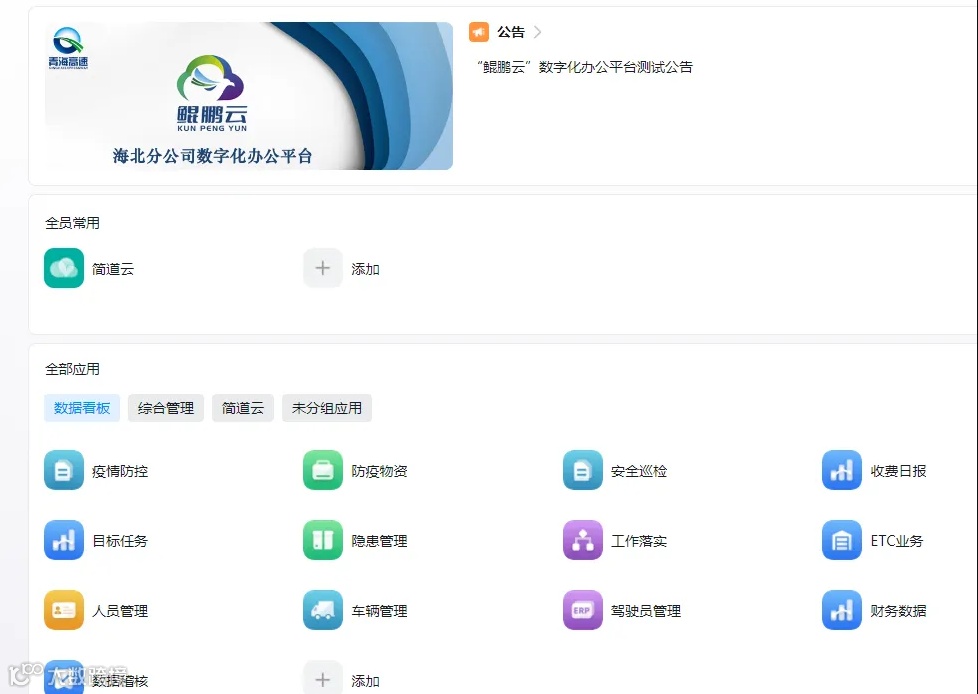Viewport: 978px width, 694px height.
Task: Open the 防疫物资 app icon
Action: click(x=323, y=470)
